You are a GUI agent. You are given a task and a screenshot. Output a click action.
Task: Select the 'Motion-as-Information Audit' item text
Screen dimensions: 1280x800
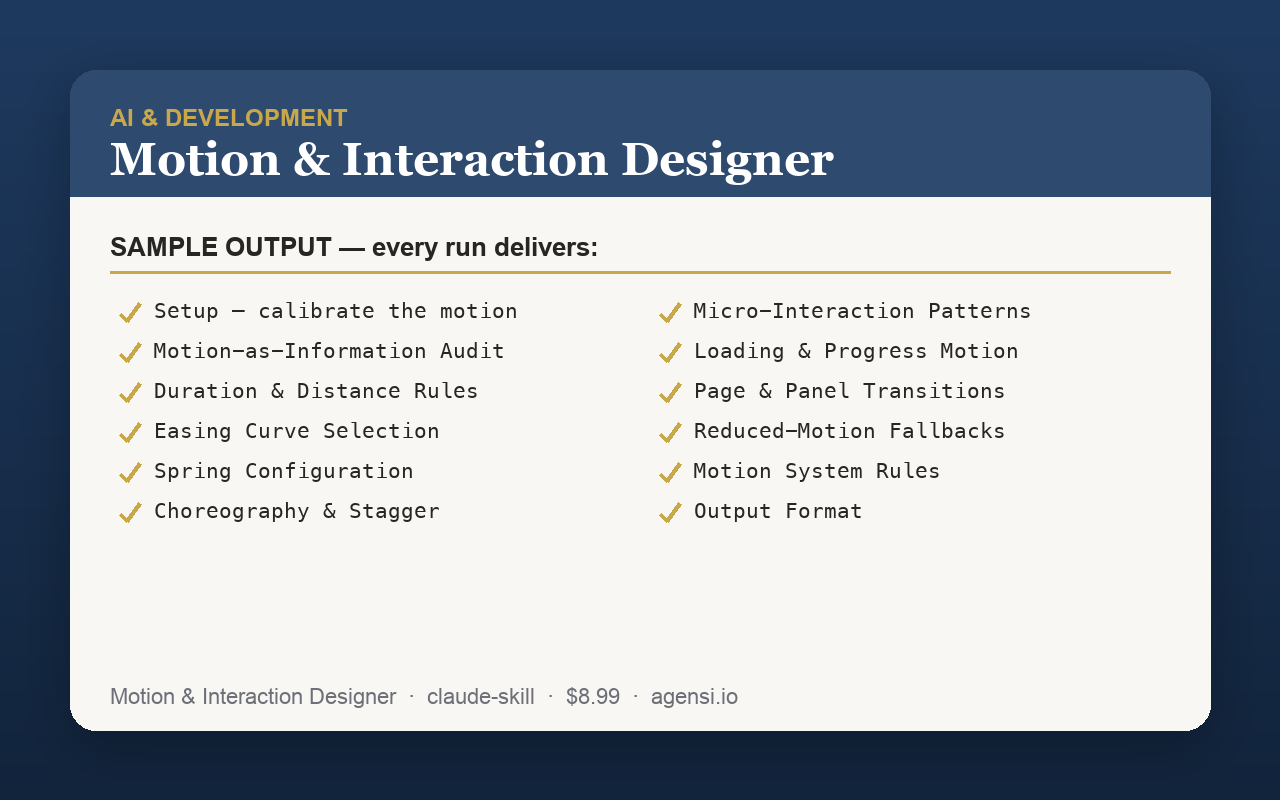[329, 351]
